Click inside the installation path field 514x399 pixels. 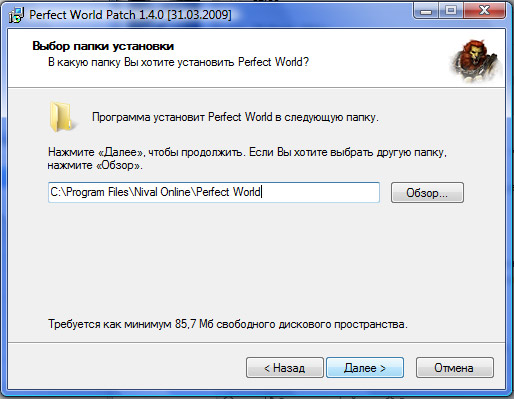click(x=214, y=192)
